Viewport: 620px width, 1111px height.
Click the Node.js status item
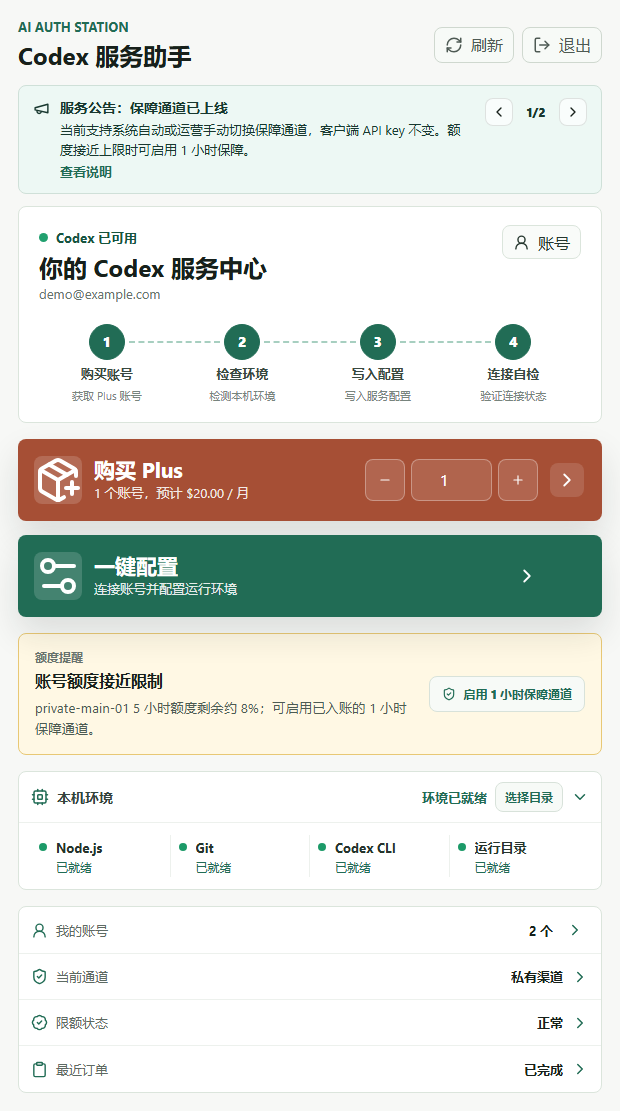click(x=101, y=857)
